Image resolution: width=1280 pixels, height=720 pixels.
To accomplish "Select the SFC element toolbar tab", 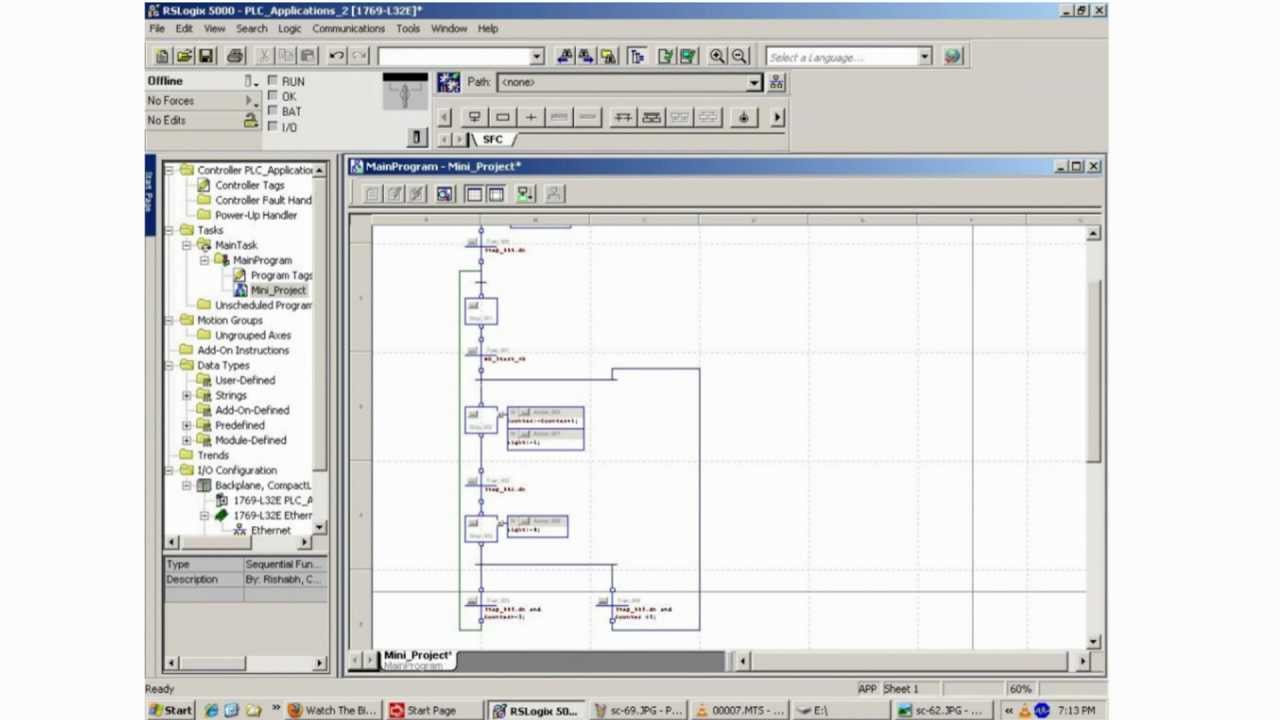I will [x=493, y=139].
